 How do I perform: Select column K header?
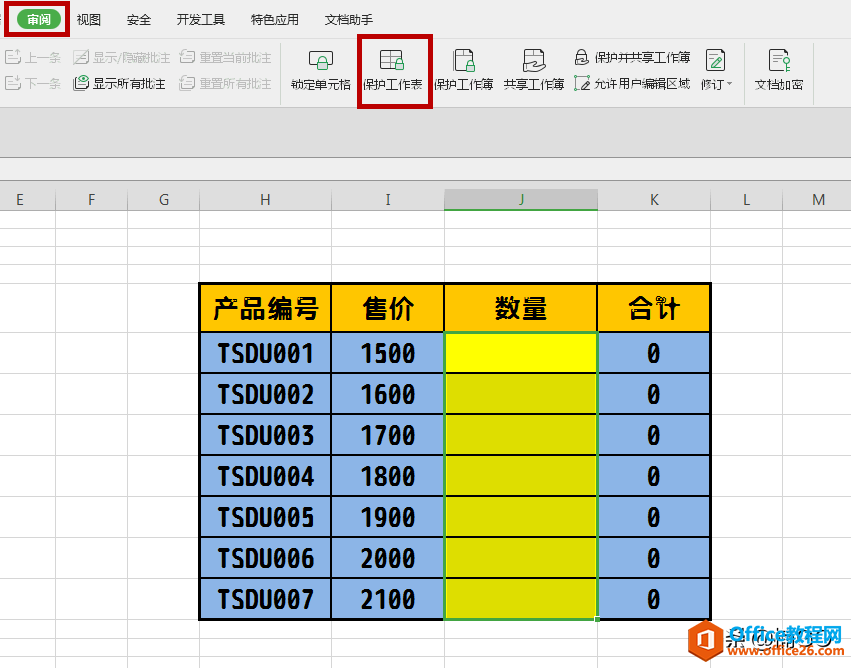(654, 200)
